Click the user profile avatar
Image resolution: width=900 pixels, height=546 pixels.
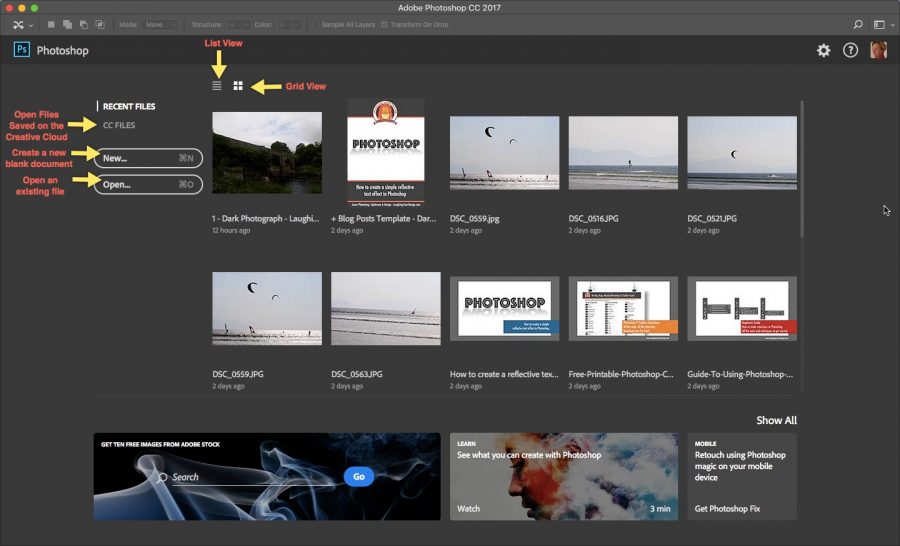tap(878, 51)
